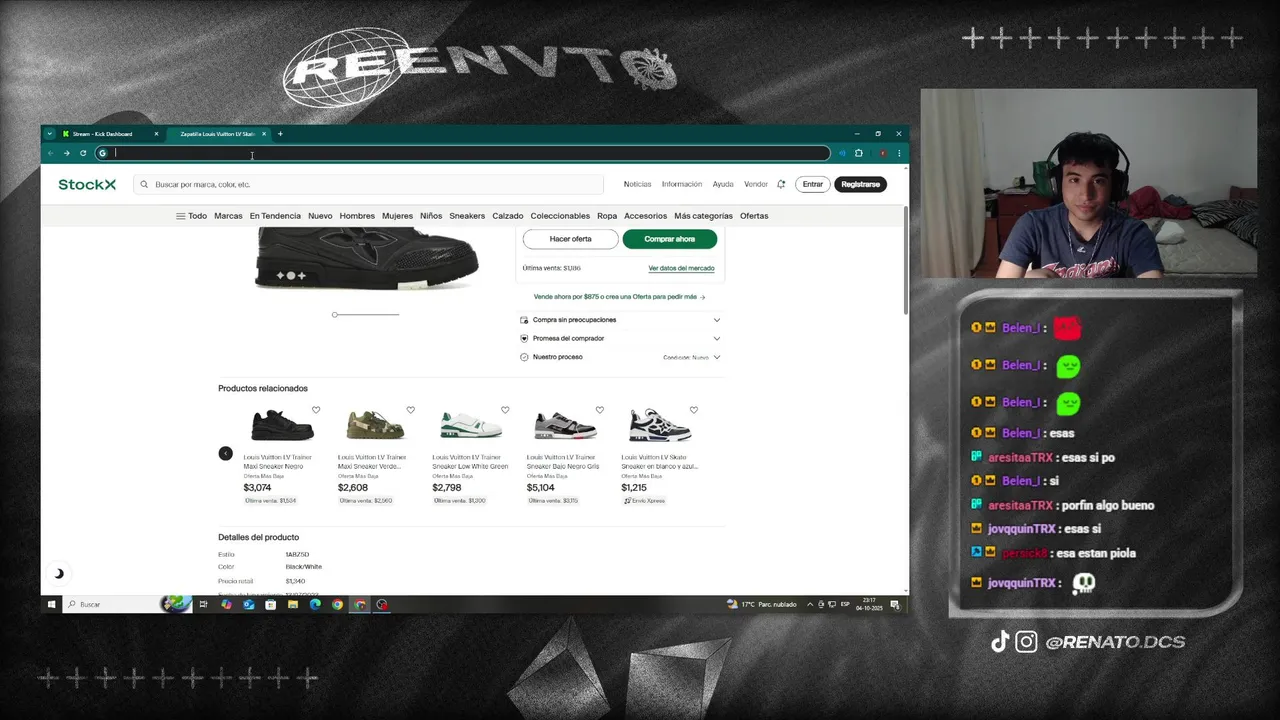This screenshot has width=1280, height=720.
Task: Click the Registrarse button
Action: pos(860,184)
